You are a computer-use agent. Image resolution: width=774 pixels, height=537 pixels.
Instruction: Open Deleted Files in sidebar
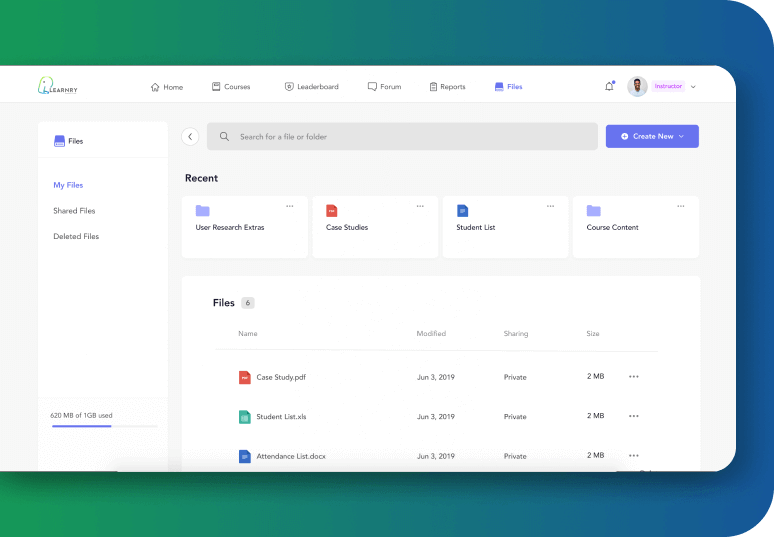pyautogui.click(x=76, y=236)
